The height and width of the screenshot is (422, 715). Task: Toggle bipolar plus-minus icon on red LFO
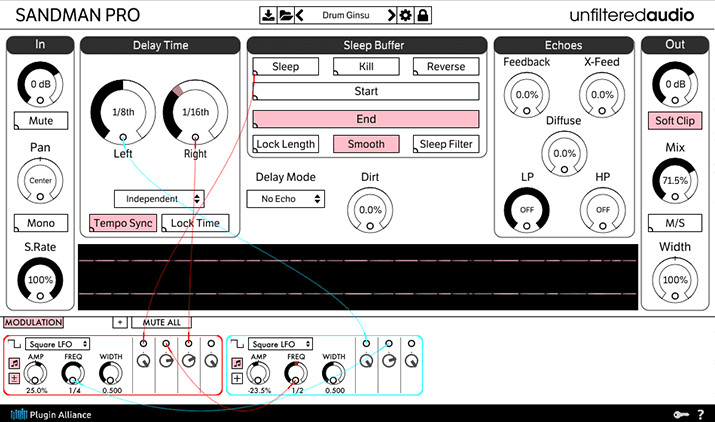(x=15, y=378)
